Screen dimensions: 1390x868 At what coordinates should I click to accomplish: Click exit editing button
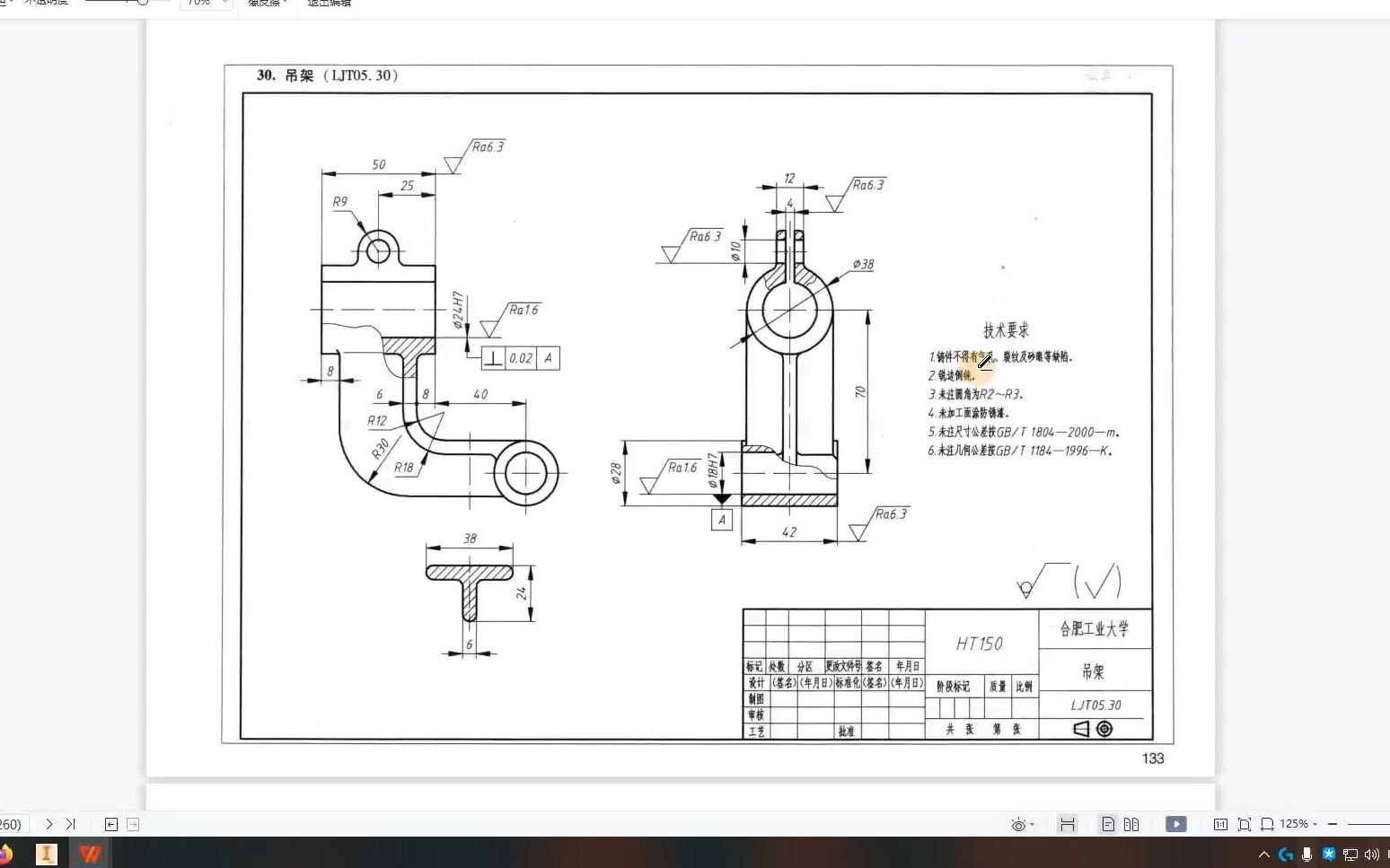pos(330,4)
